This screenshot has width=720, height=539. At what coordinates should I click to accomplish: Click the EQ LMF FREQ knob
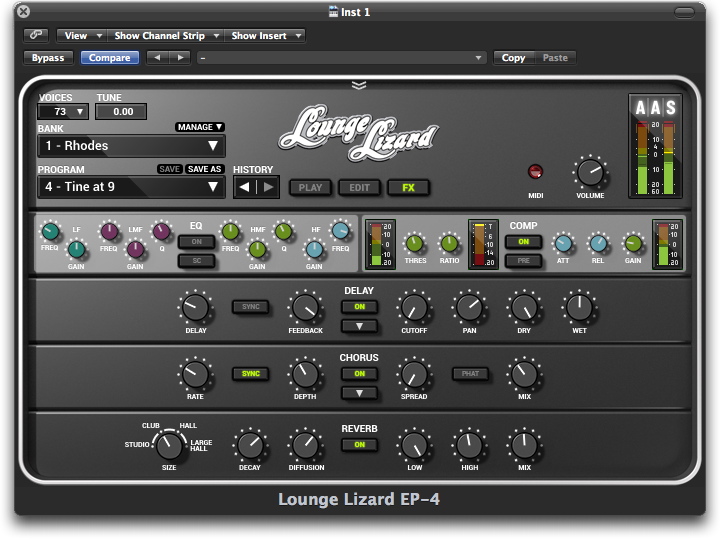coord(109,231)
